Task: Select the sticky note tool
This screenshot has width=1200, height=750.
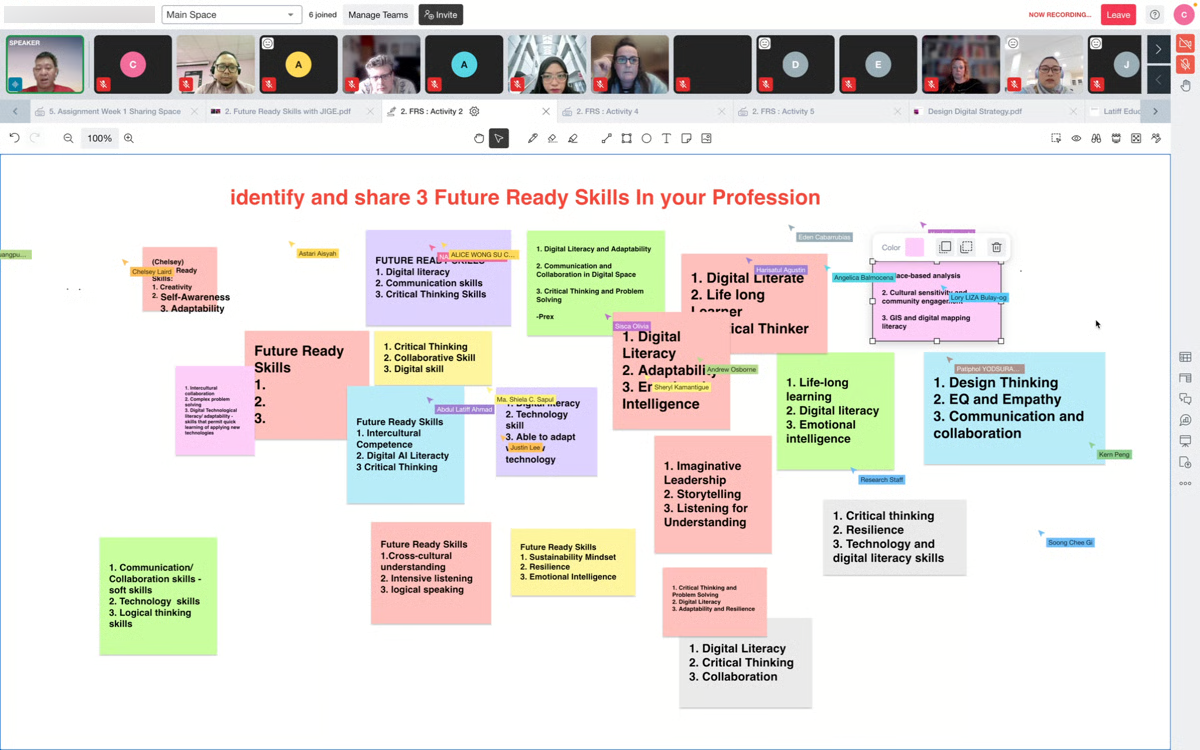Action: (x=687, y=138)
